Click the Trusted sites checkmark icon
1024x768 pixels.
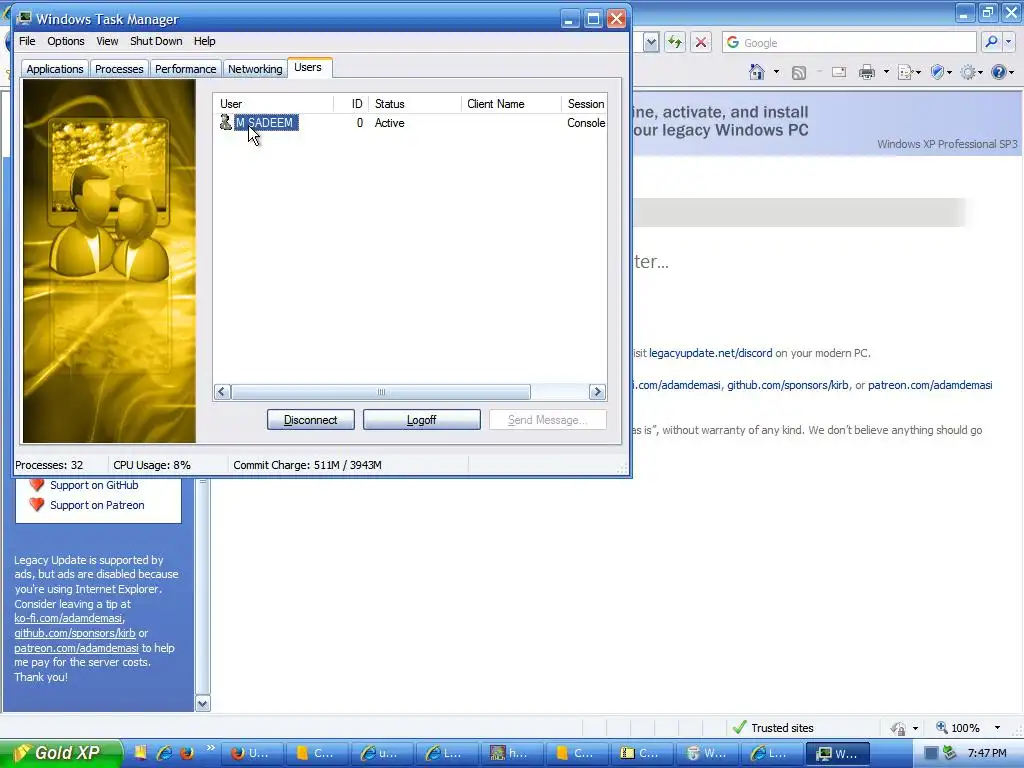pos(739,727)
